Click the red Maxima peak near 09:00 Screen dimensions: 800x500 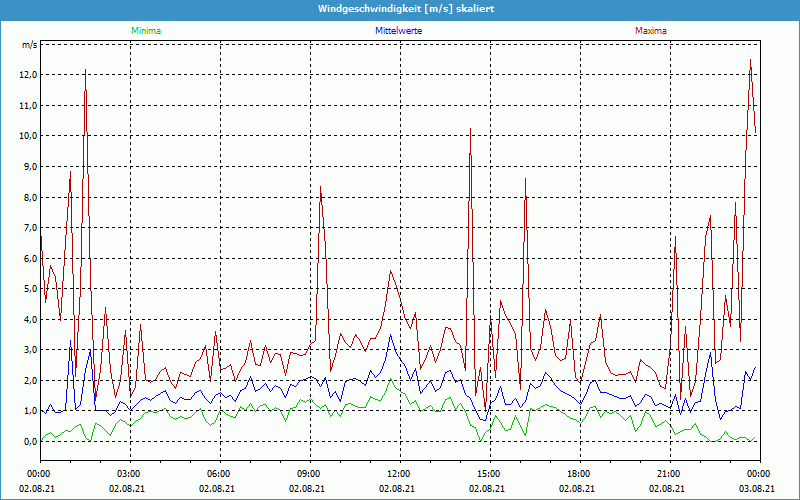(x=320, y=187)
